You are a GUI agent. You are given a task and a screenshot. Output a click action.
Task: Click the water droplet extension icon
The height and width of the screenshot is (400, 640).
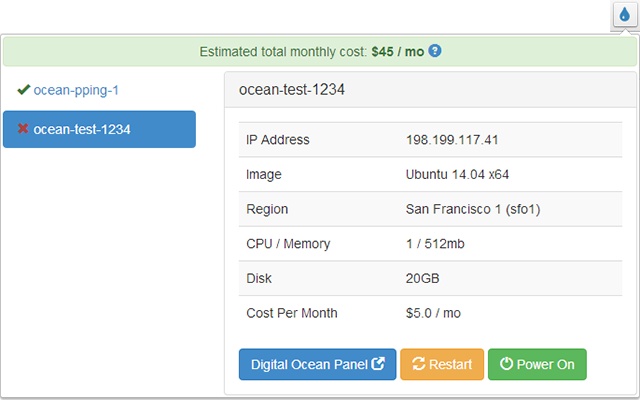[624, 15]
